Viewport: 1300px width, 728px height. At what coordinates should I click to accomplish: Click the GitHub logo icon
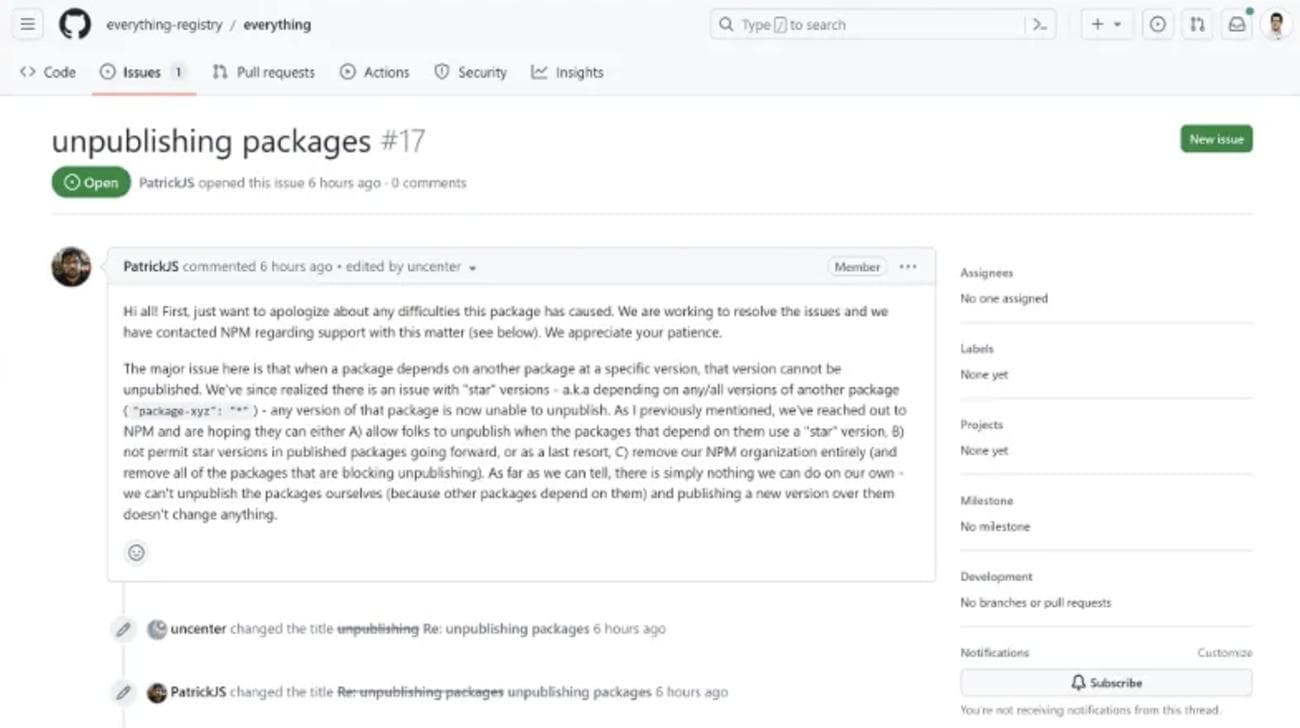click(x=74, y=25)
